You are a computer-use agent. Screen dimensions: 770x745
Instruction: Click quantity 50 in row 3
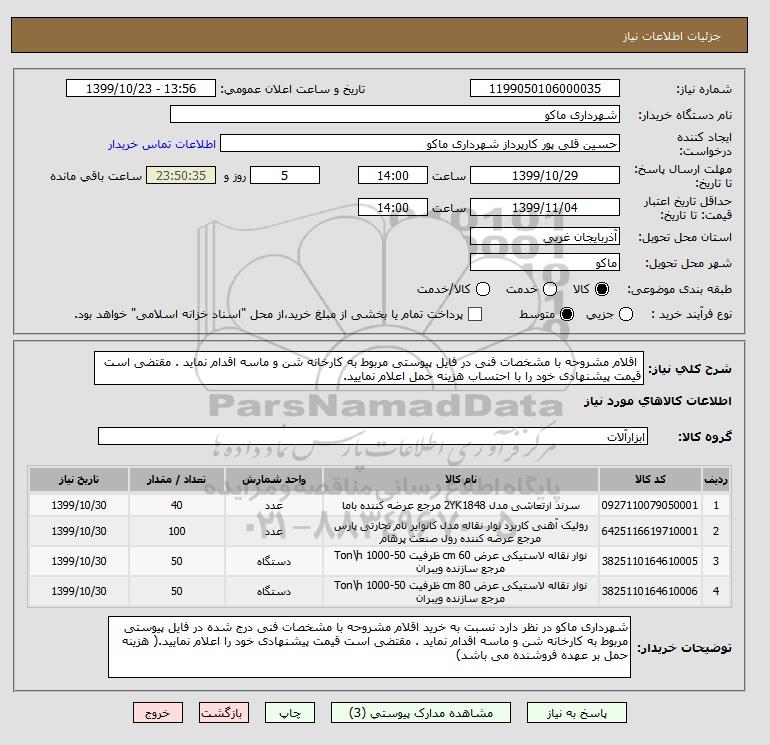(177, 561)
